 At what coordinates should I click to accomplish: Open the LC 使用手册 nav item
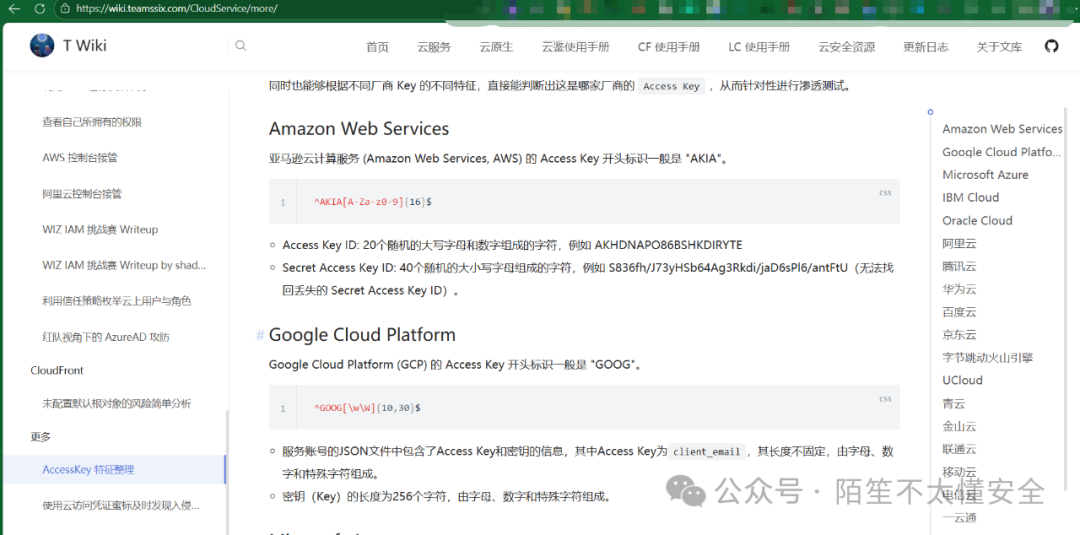[x=759, y=47]
